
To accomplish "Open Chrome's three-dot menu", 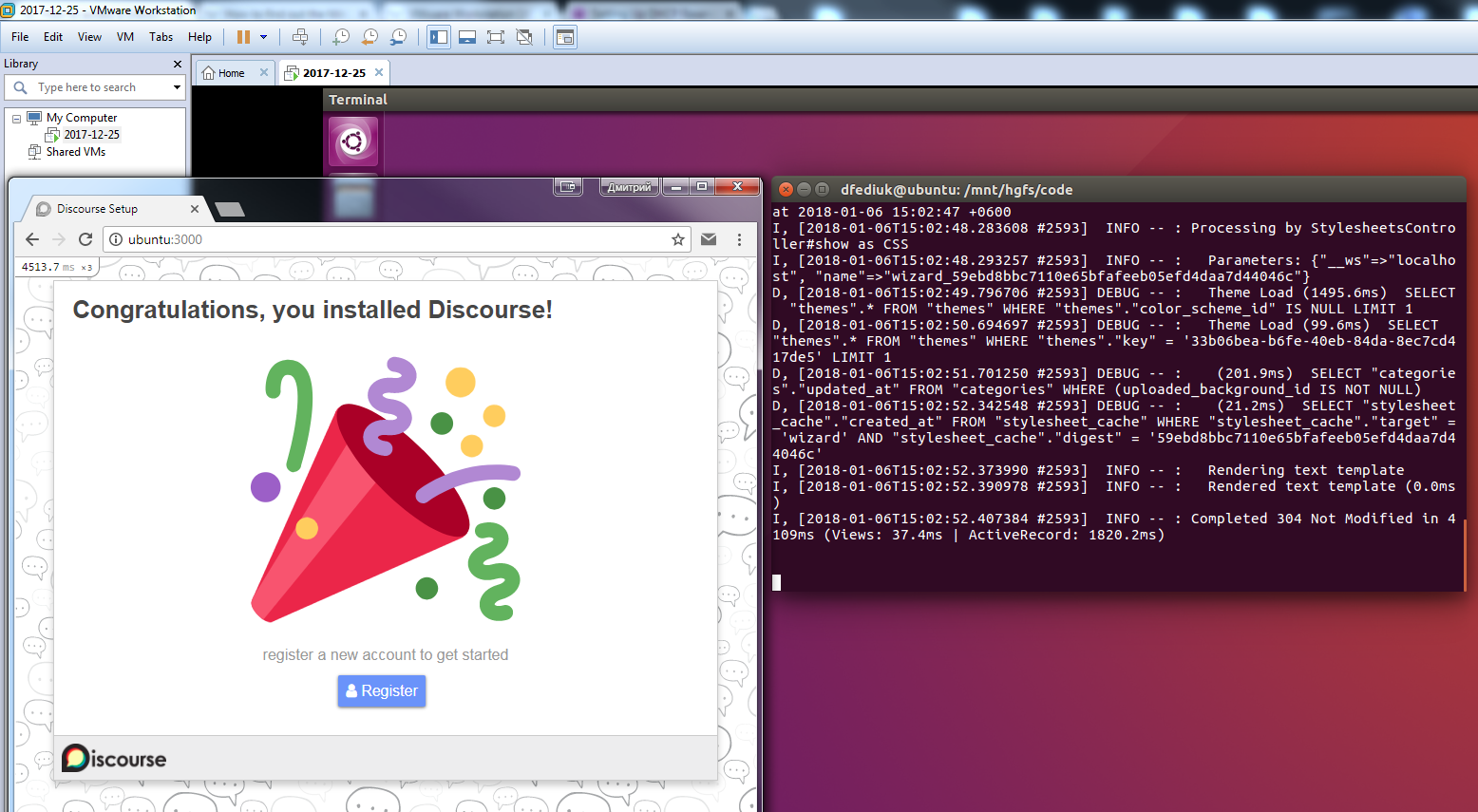I will [x=740, y=240].
